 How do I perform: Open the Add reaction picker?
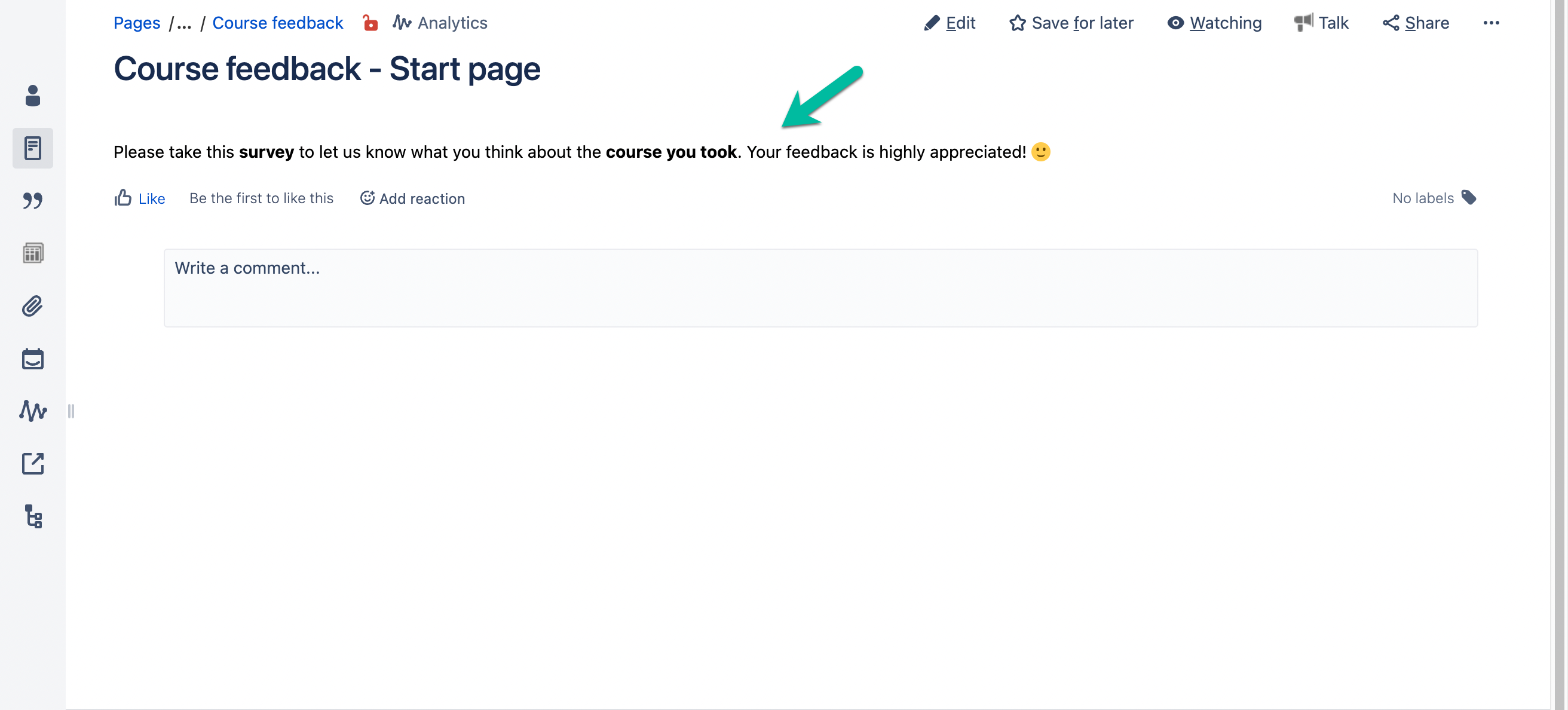412,198
